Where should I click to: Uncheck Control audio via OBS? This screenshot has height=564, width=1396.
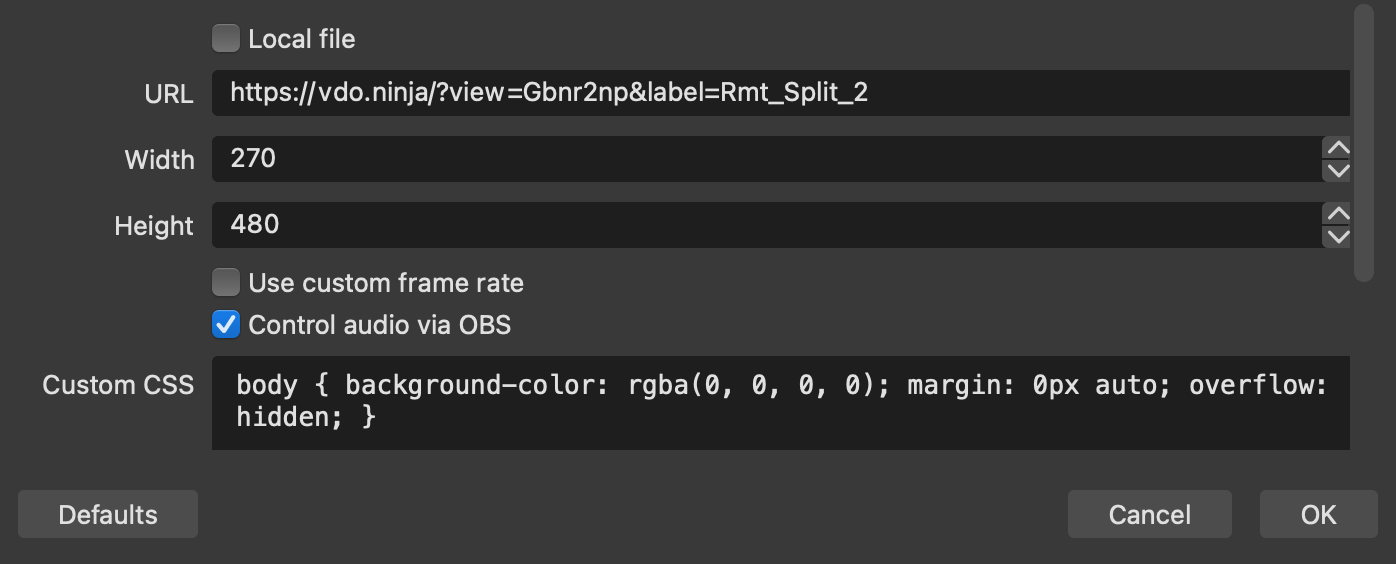click(x=226, y=324)
